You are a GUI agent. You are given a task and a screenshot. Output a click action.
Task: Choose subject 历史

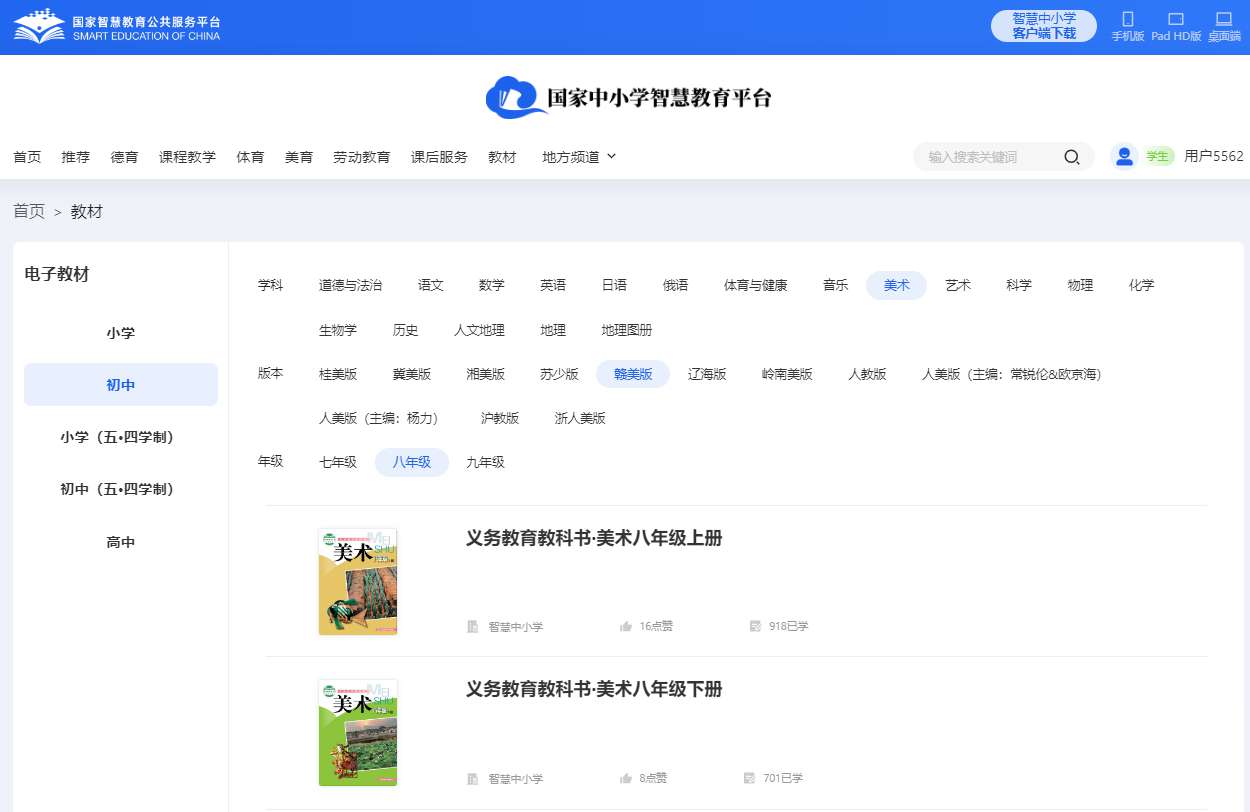coord(405,330)
